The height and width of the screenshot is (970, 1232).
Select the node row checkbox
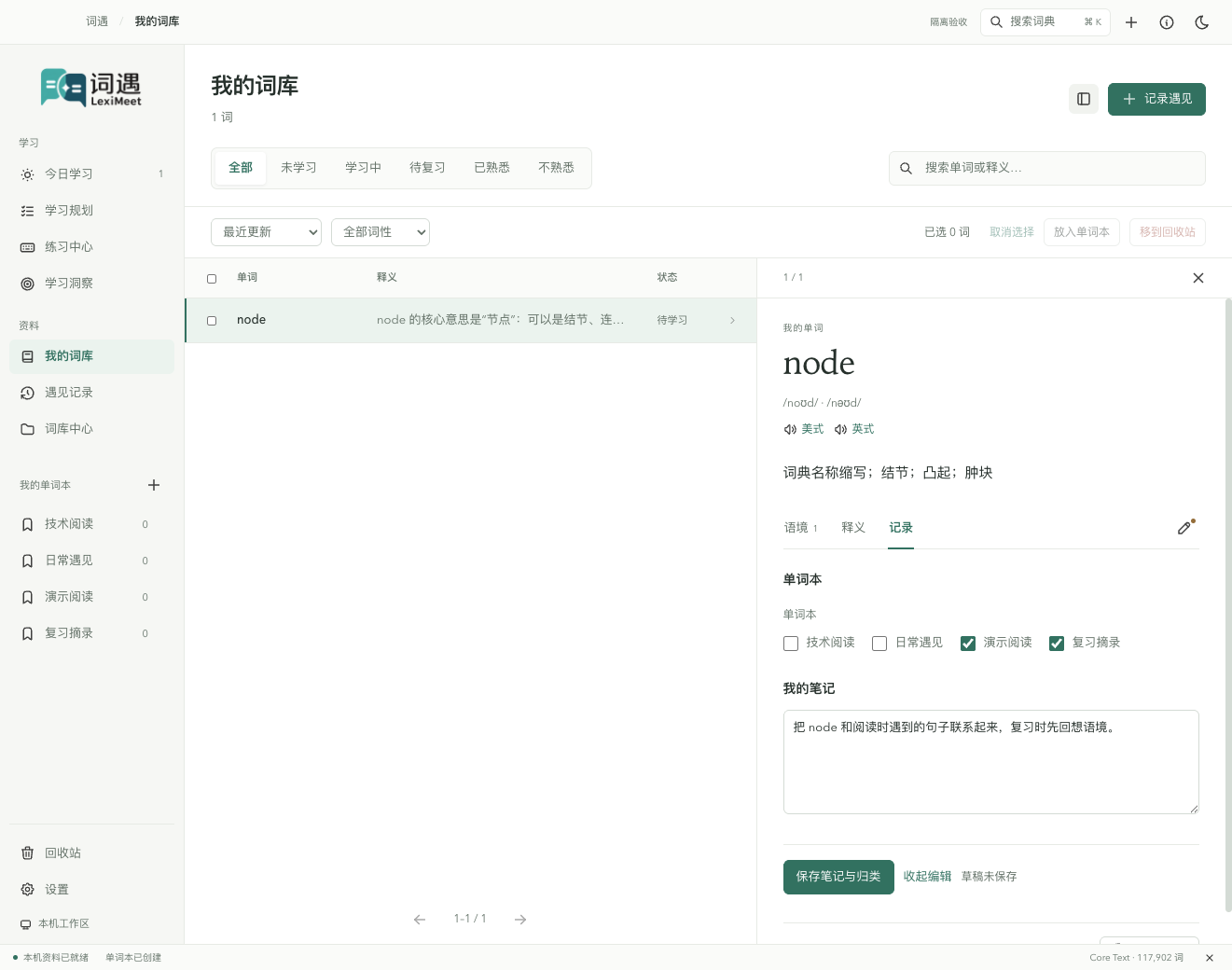[212, 321]
